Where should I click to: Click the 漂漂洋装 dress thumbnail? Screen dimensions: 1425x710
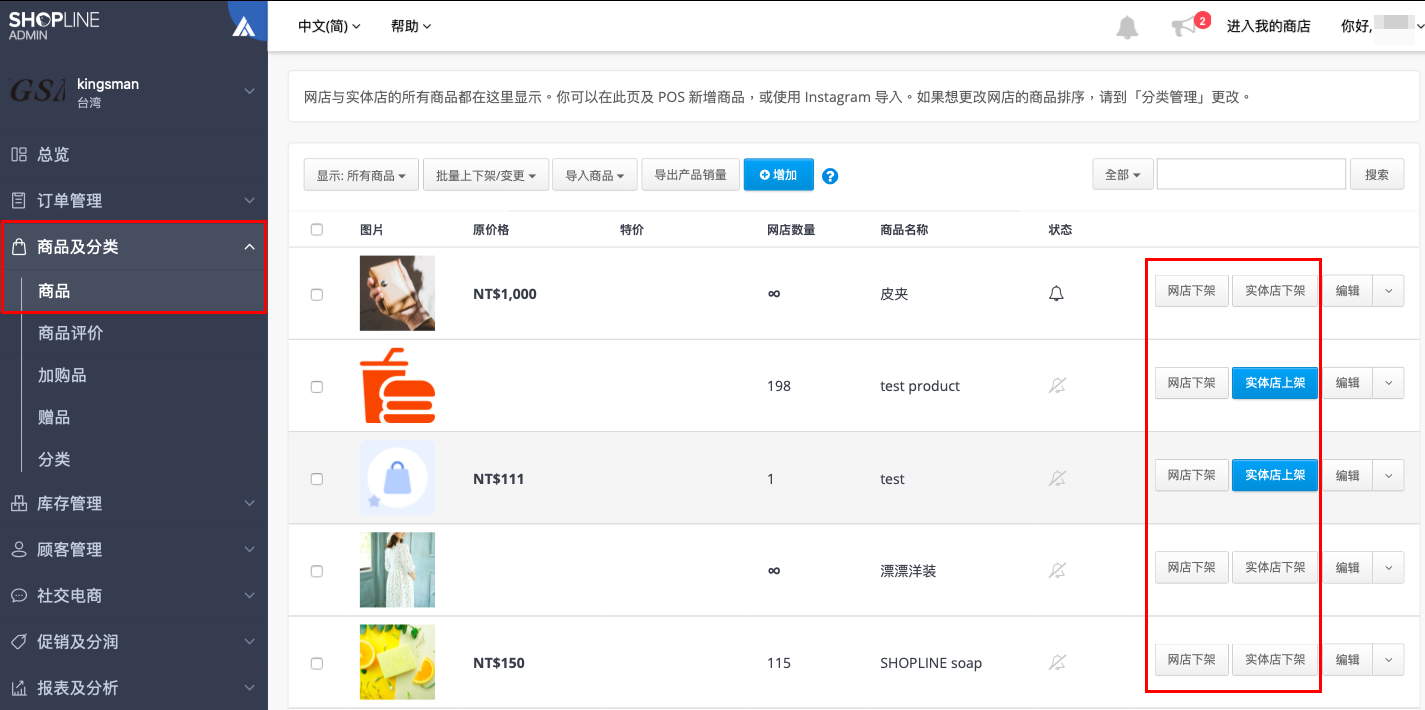pyautogui.click(x=397, y=570)
